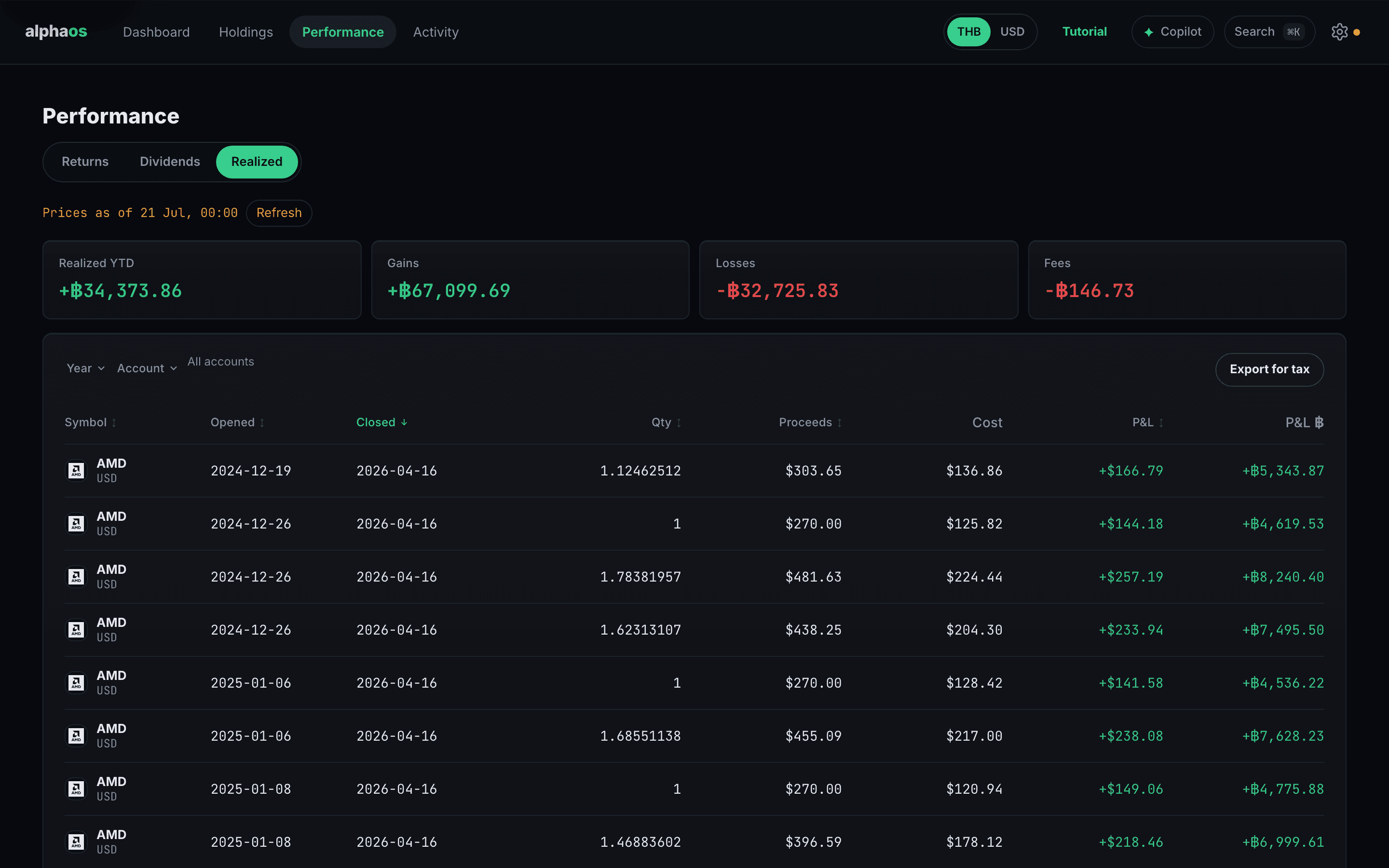Click the alphaos logo
1389x868 pixels.
[x=55, y=31]
